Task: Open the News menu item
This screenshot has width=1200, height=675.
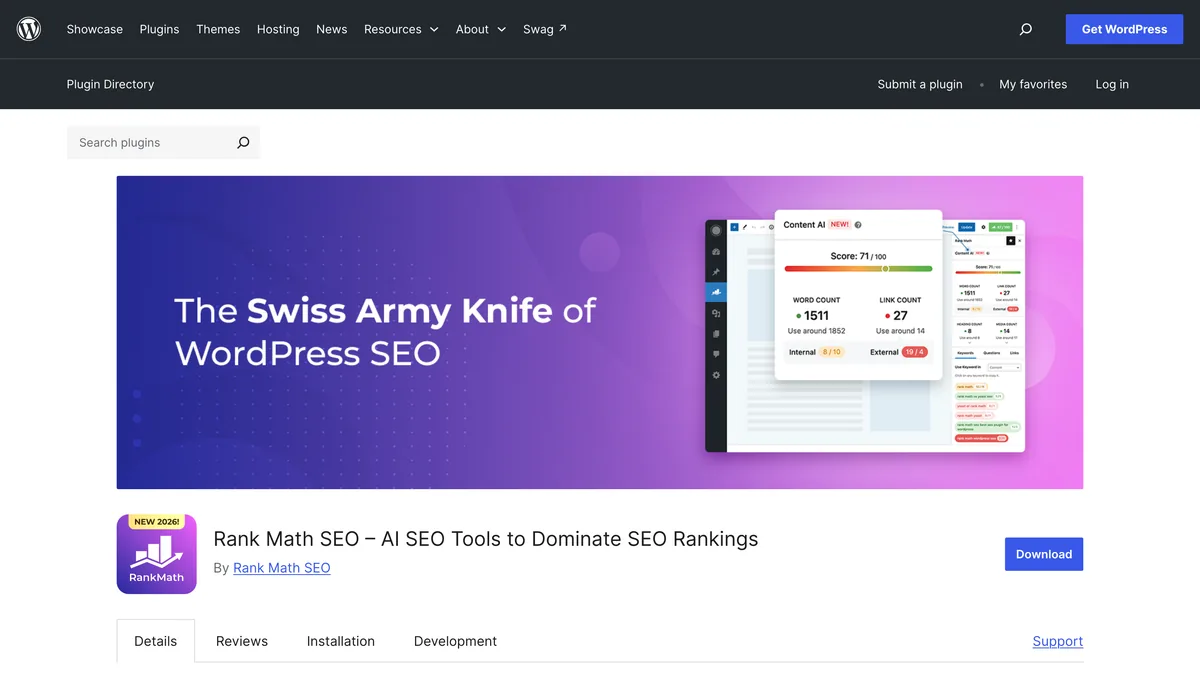Action: click(332, 29)
